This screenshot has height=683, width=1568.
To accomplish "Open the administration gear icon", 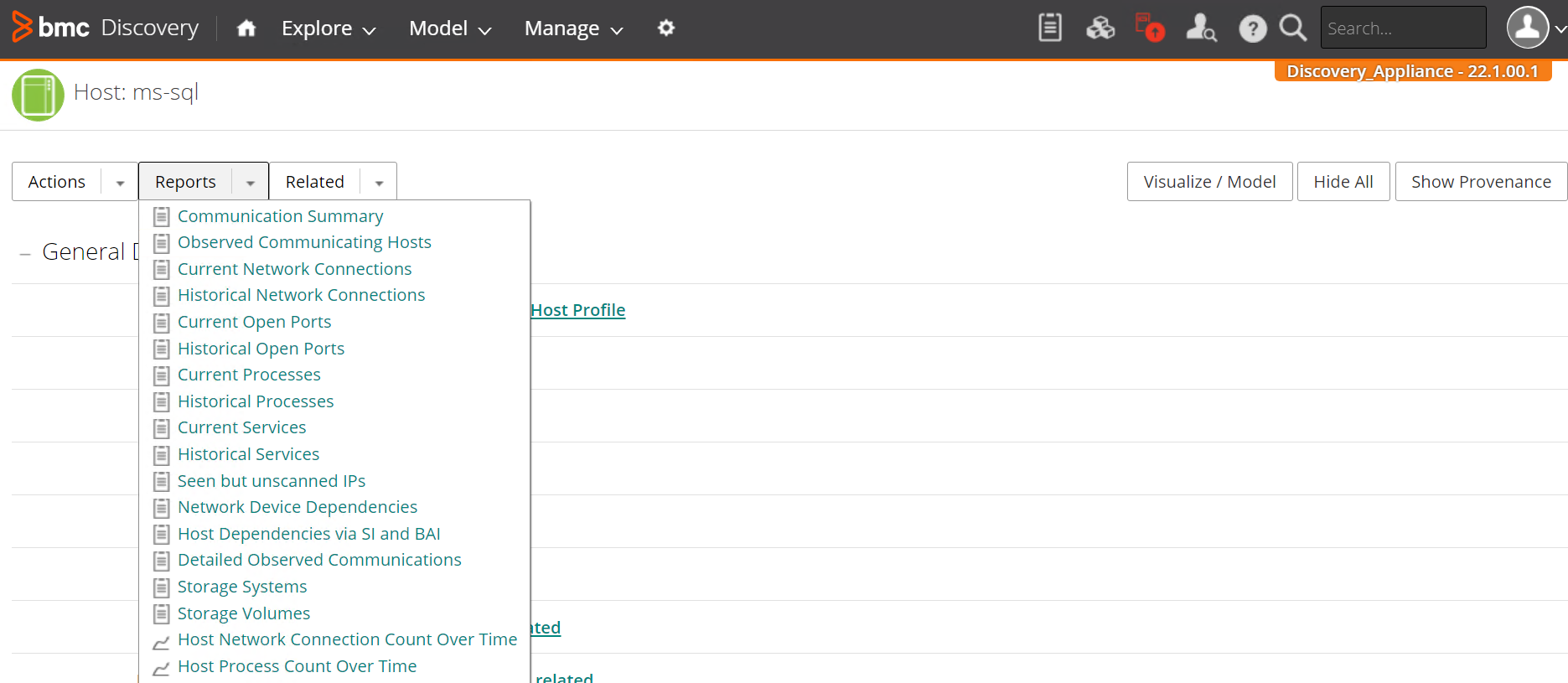I will coord(666,28).
